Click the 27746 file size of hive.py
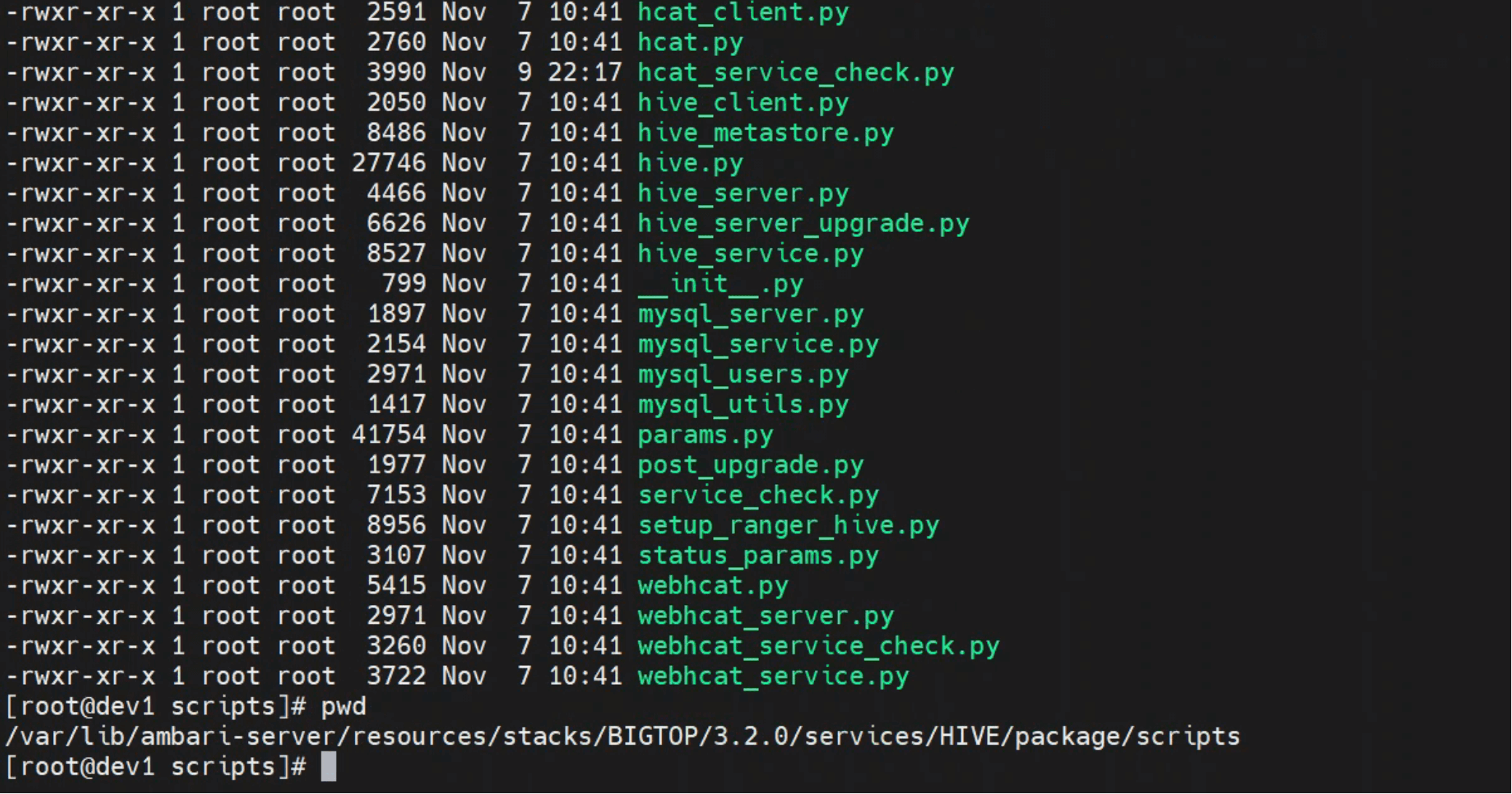This screenshot has width=1512, height=794. (388, 164)
